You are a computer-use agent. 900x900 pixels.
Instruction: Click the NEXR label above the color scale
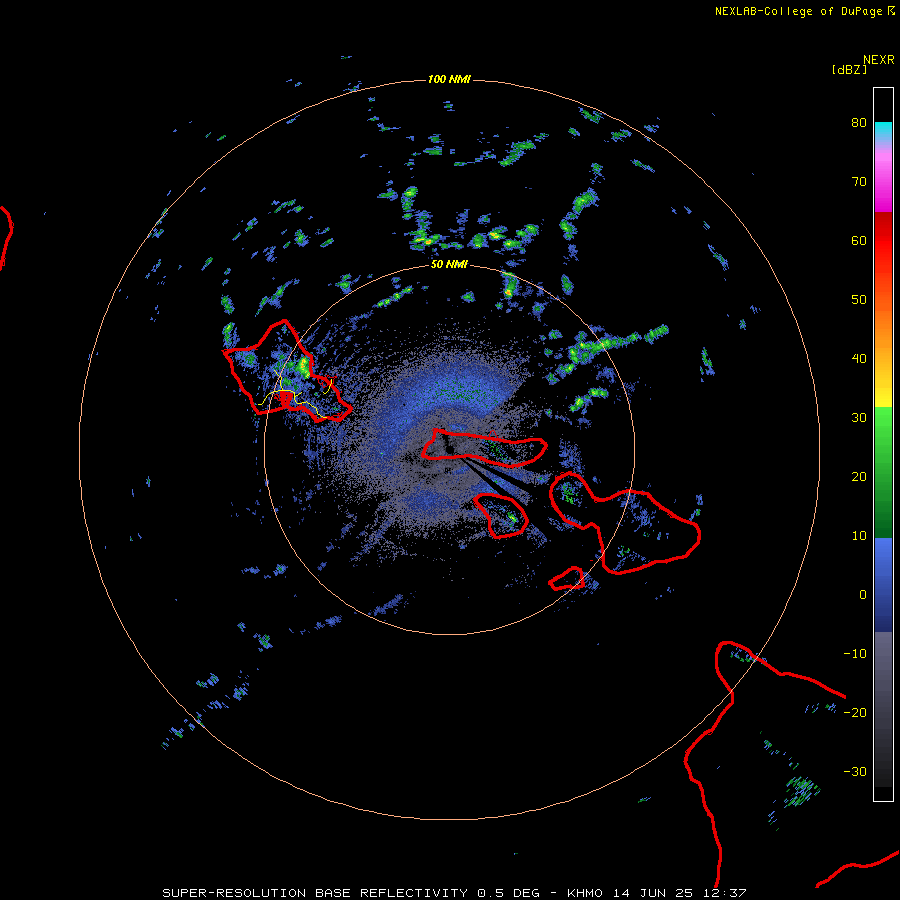879,60
